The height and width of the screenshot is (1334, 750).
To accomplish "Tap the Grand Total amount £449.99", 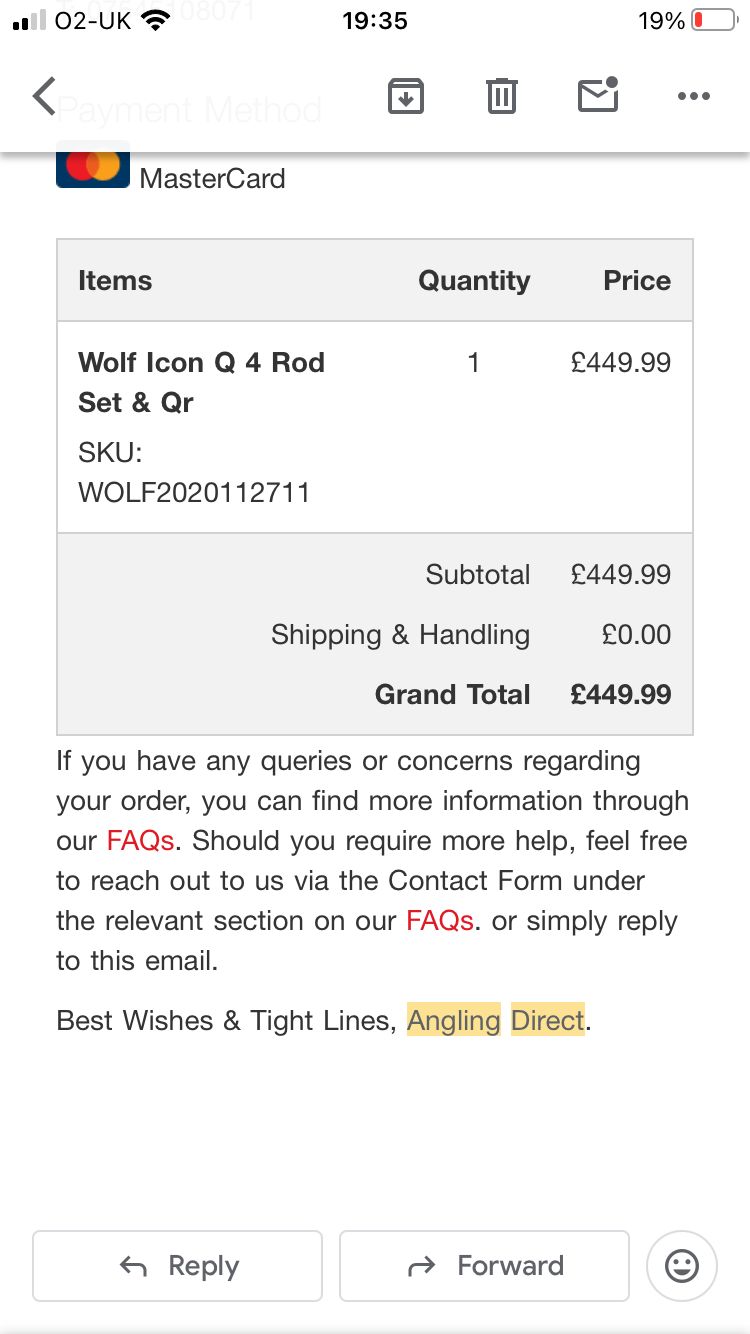I will 620,695.
